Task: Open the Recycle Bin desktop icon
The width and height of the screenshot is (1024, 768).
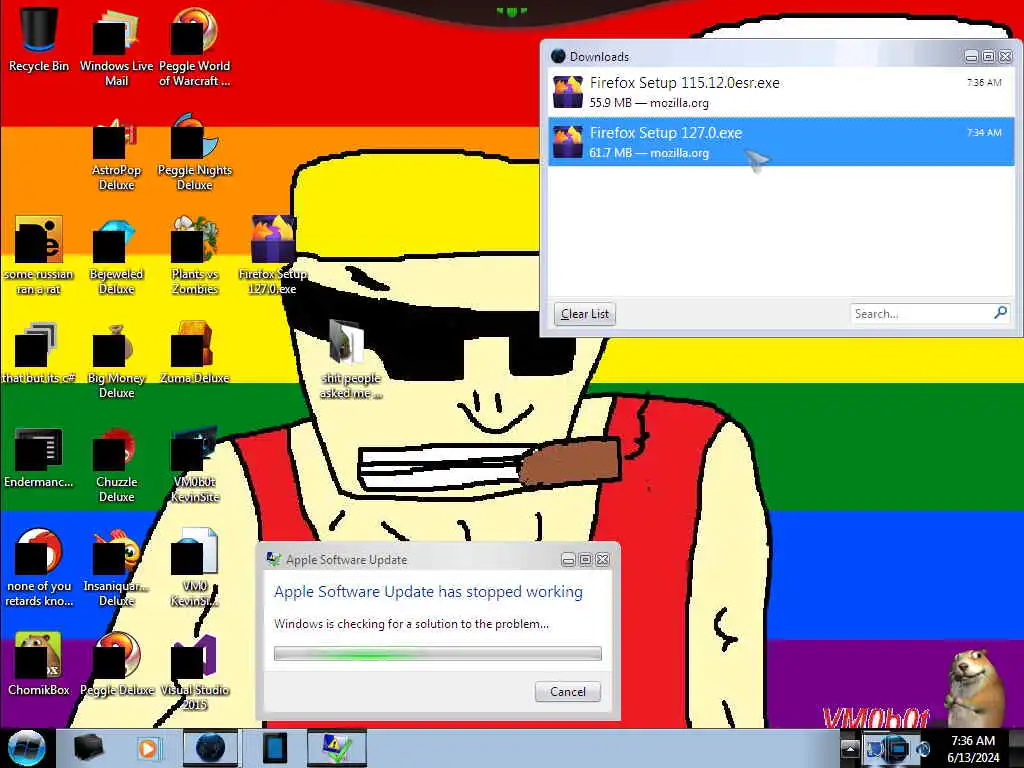Action: [x=39, y=39]
